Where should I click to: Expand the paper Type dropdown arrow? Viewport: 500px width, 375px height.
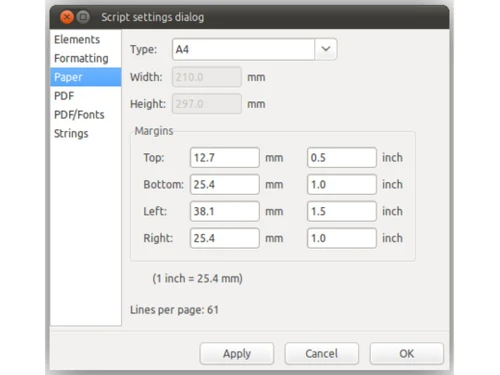click(x=326, y=49)
